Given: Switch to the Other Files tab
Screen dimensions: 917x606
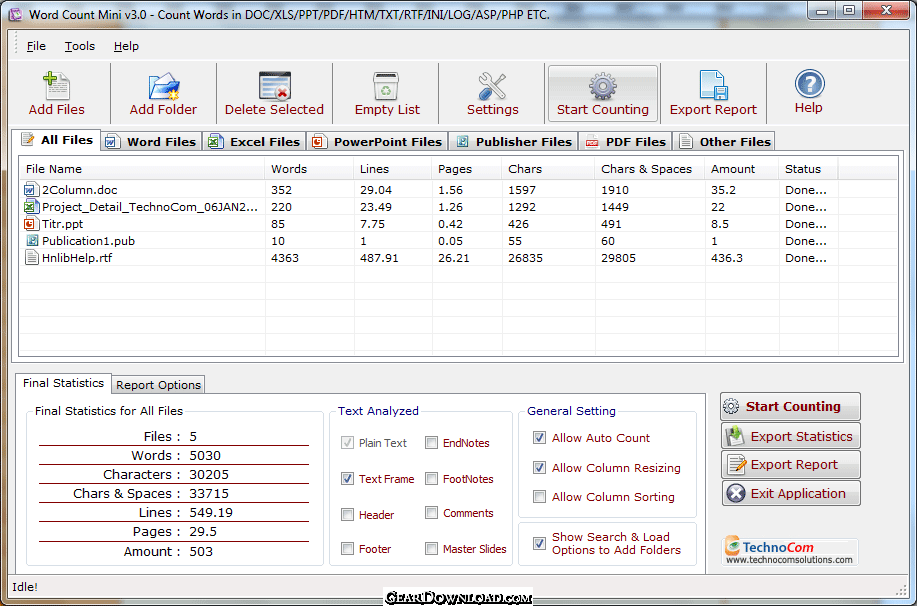Looking at the screenshot, I should 724,142.
